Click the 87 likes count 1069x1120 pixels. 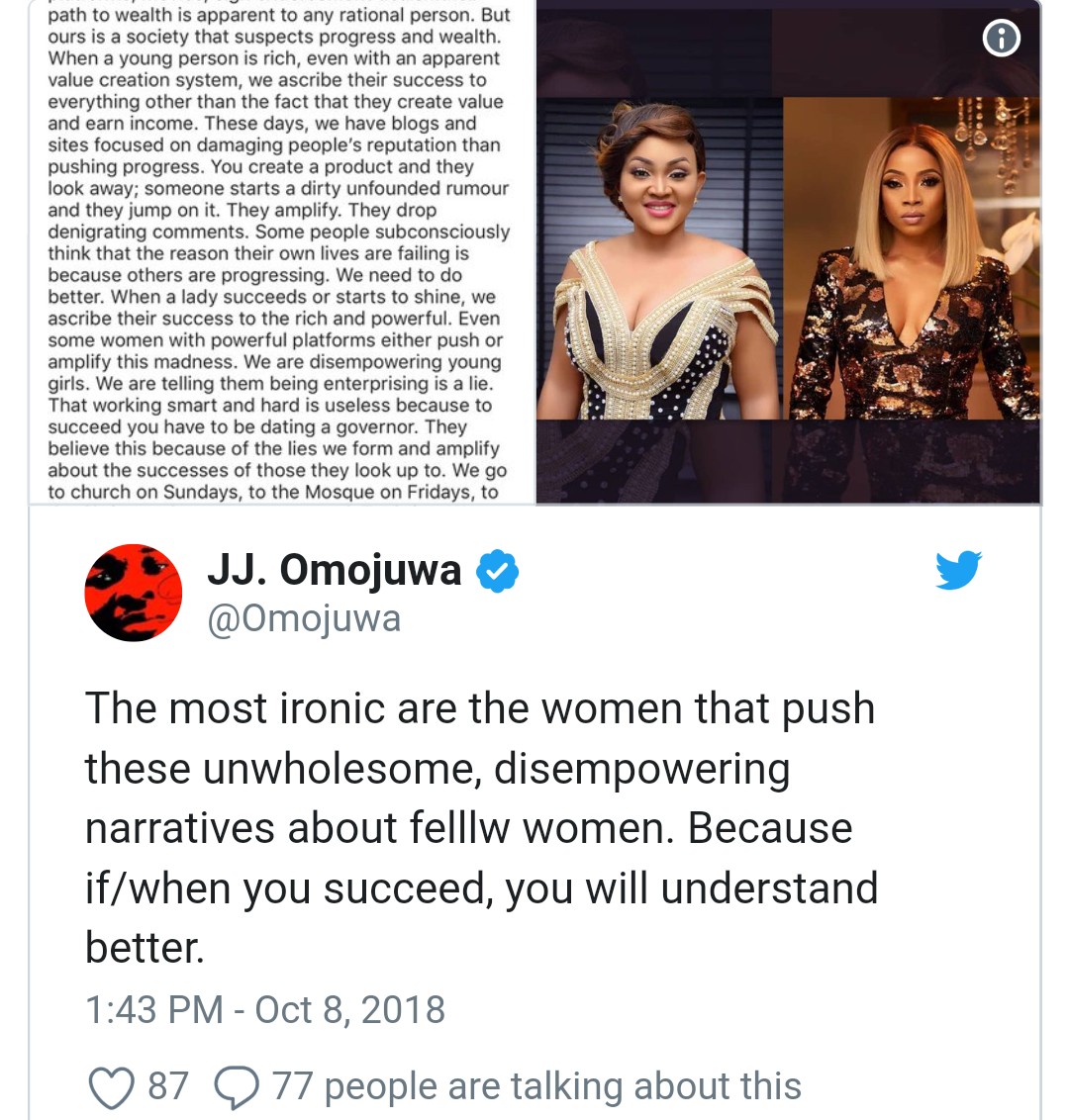168,1085
